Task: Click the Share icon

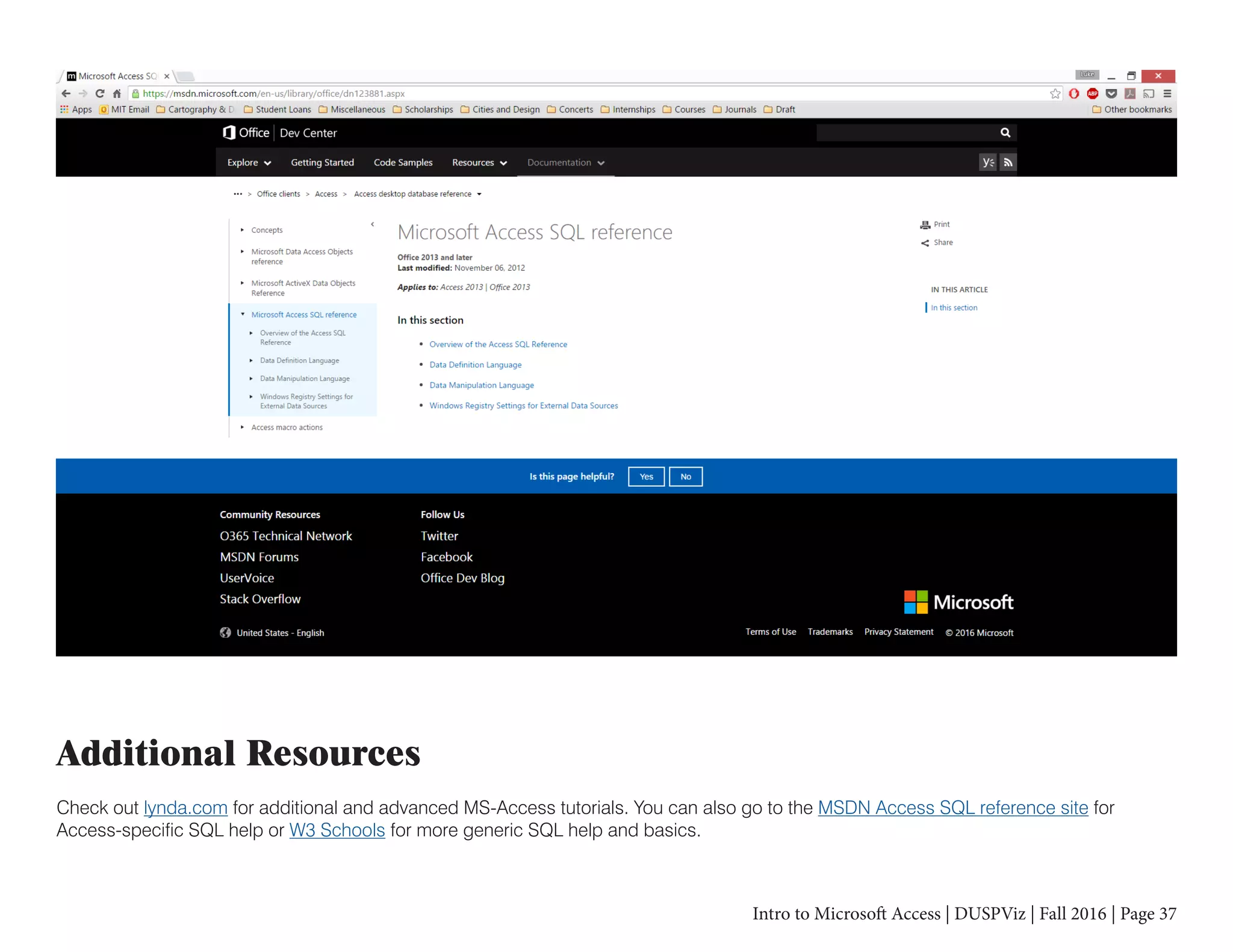Action: coord(925,243)
